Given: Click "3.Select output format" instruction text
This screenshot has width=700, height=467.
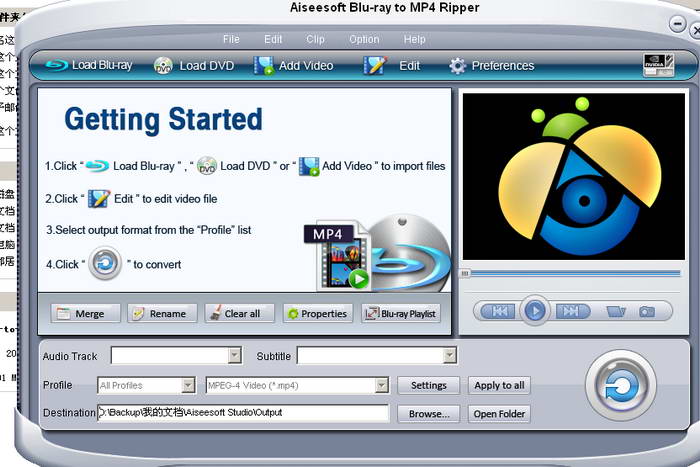Looking at the screenshot, I should click(x=149, y=230).
